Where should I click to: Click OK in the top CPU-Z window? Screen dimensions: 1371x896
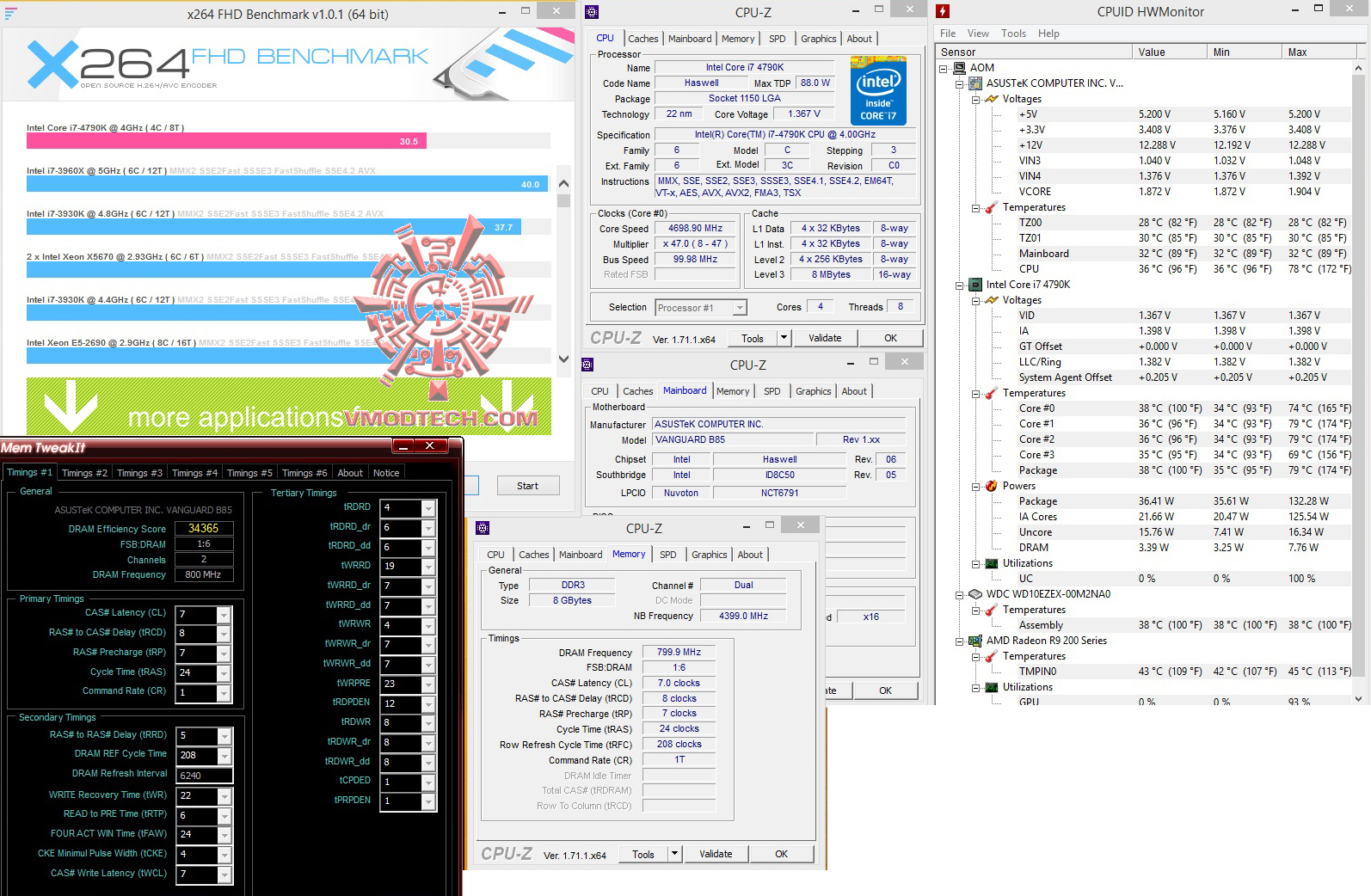click(890, 338)
